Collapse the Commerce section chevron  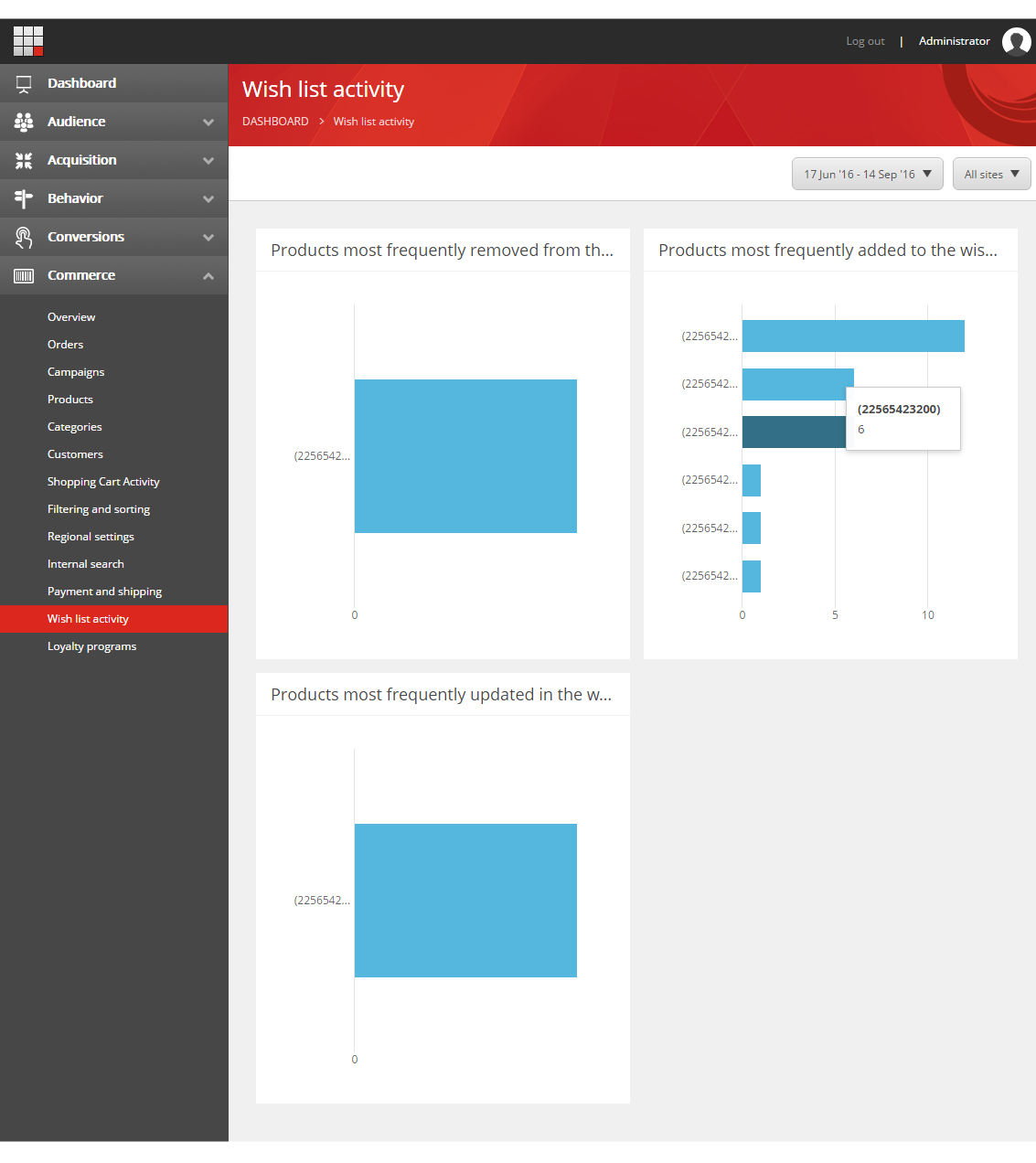[208, 276]
